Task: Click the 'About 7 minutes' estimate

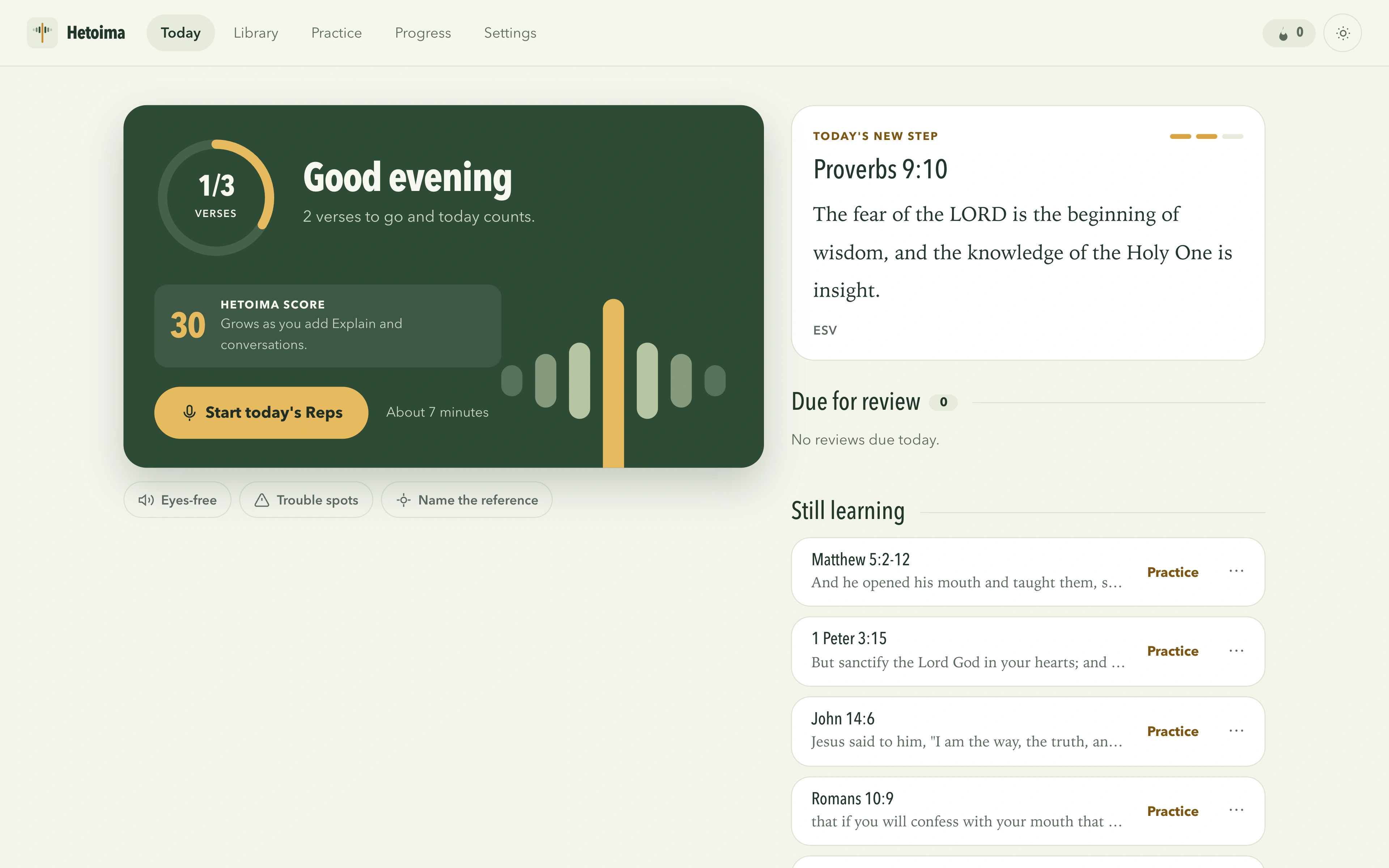Action: point(437,412)
